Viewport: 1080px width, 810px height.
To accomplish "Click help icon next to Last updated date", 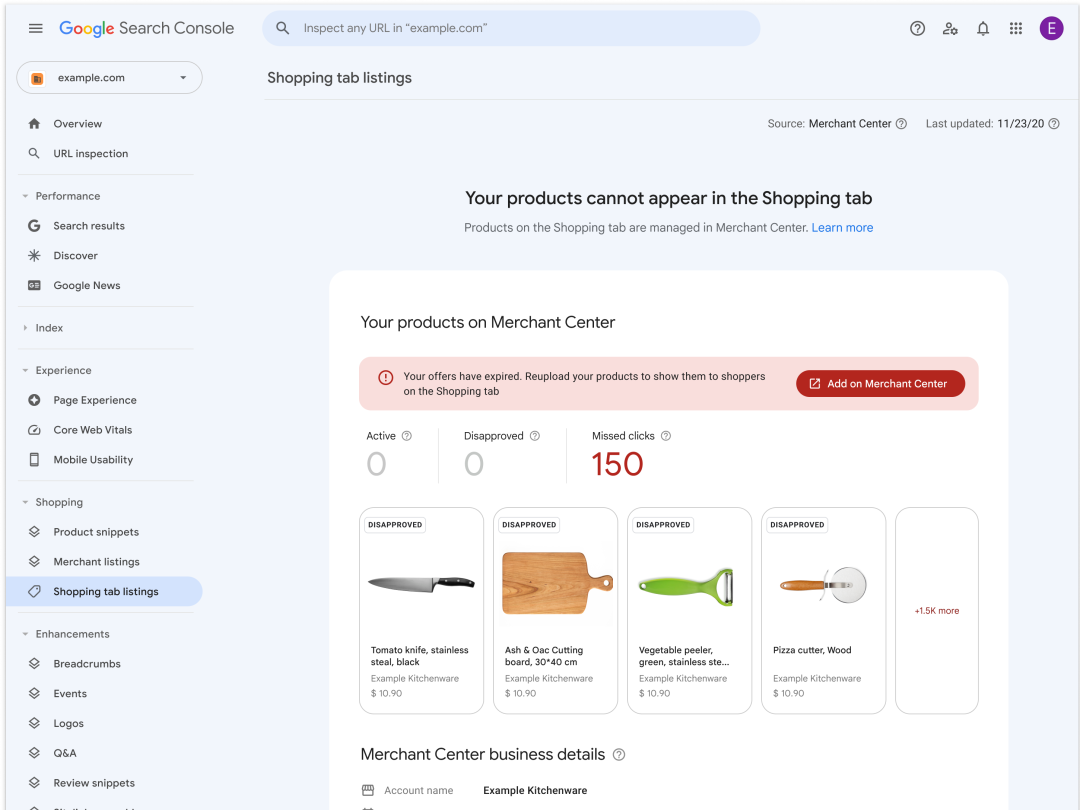I will tap(1054, 124).
